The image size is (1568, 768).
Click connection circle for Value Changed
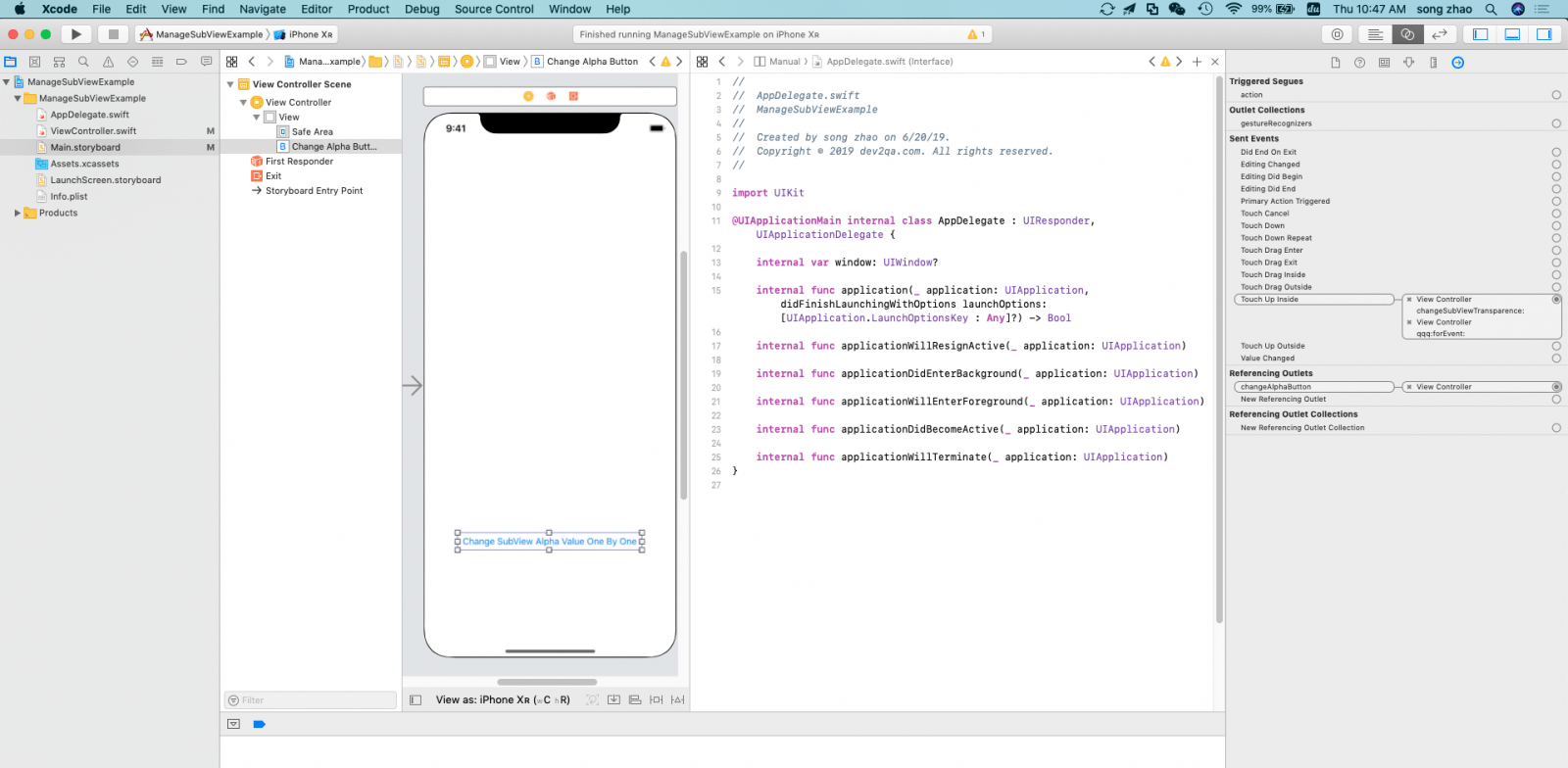click(x=1556, y=359)
